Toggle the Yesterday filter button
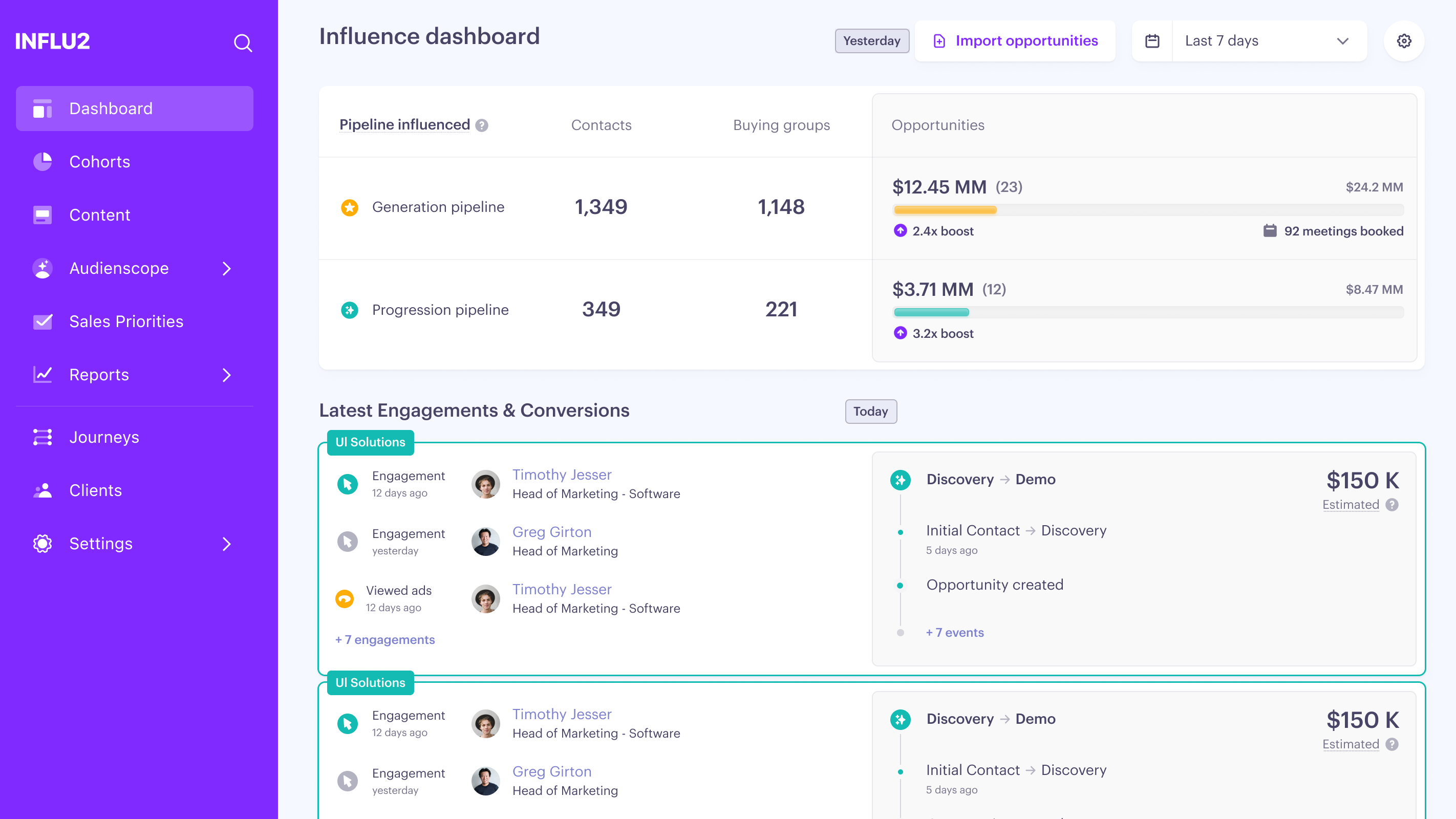The width and height of the screenshot is (1456, 819). click(871, 41)
